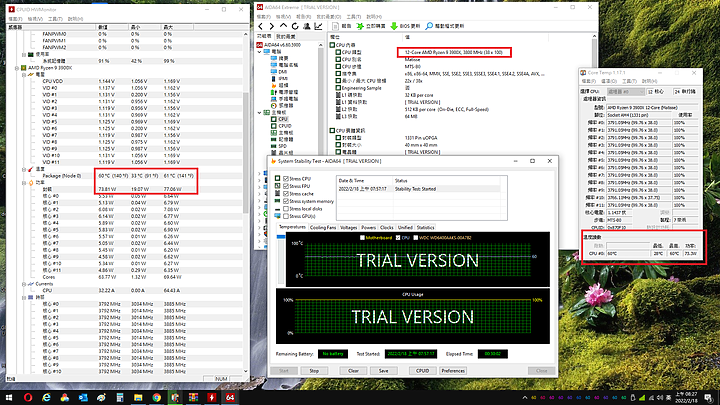The width and height of the screenshot is (720, 405).
Task: Click Stop button in stability test
Action: click(314, 371)
